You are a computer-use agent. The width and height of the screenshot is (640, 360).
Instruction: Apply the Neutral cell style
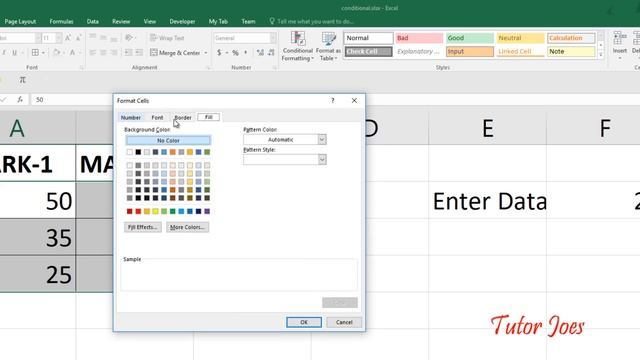pos(520,38)
